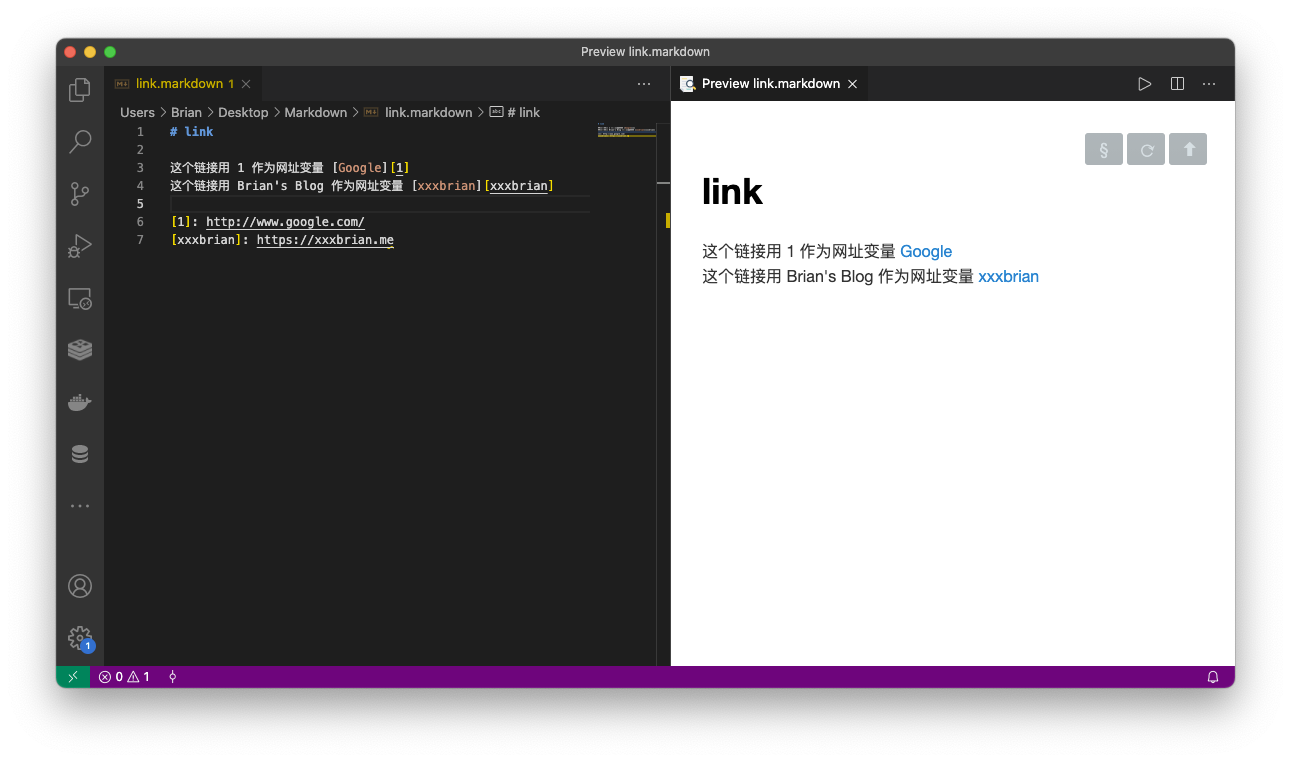Open the xxxbrian link in preview

(x=1008, y=277)
